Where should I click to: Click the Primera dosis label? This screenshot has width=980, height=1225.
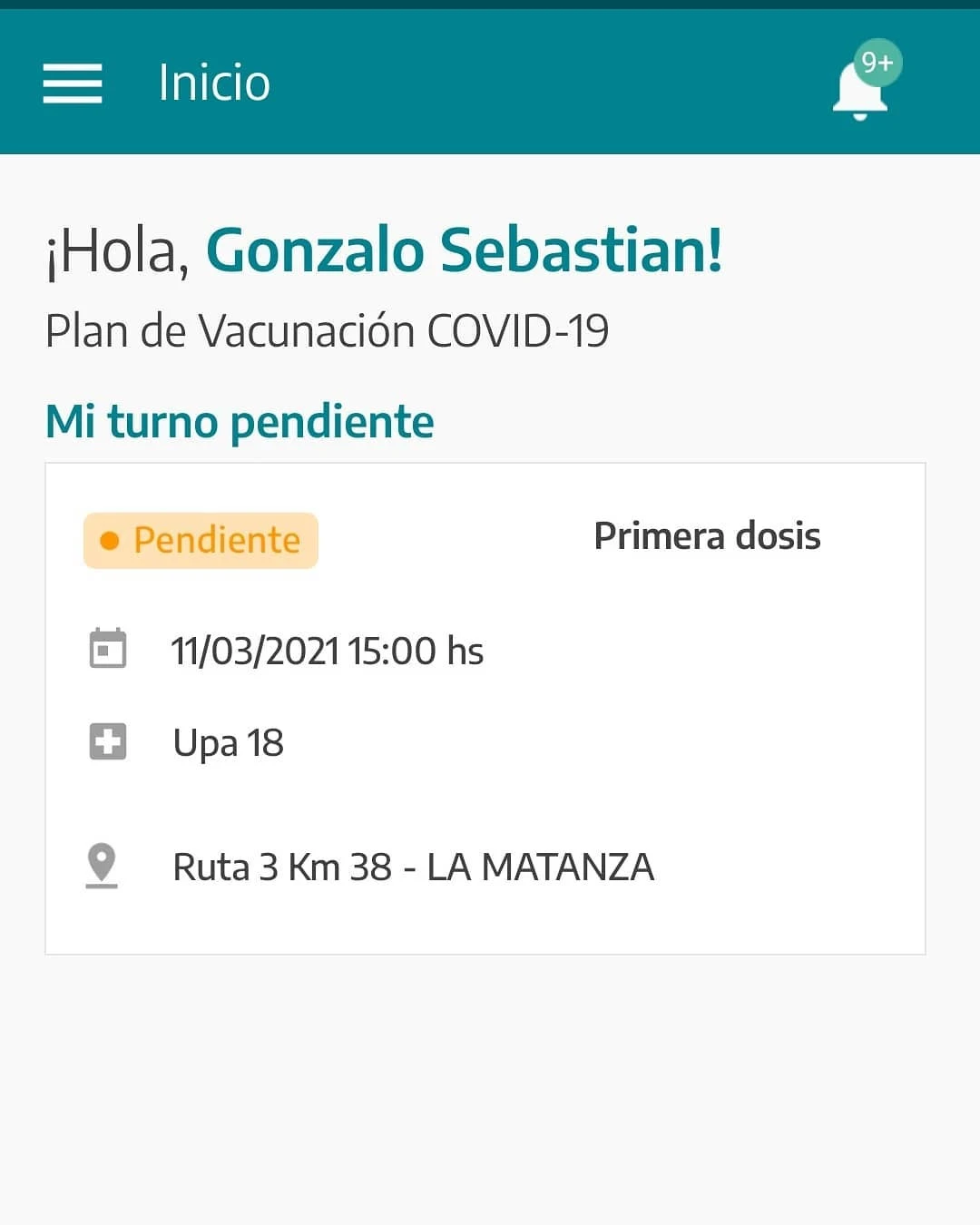(x=707, y=536)
